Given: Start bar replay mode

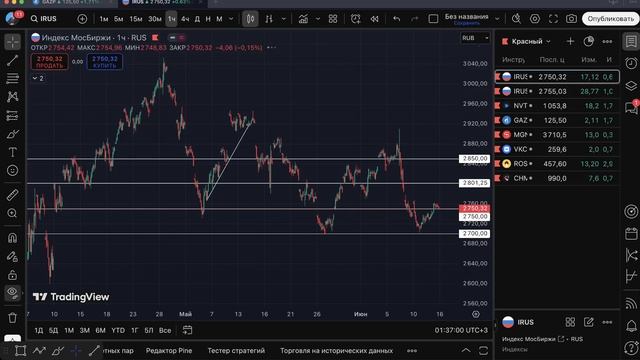Looking at the screenshot, I should (374, 19).
